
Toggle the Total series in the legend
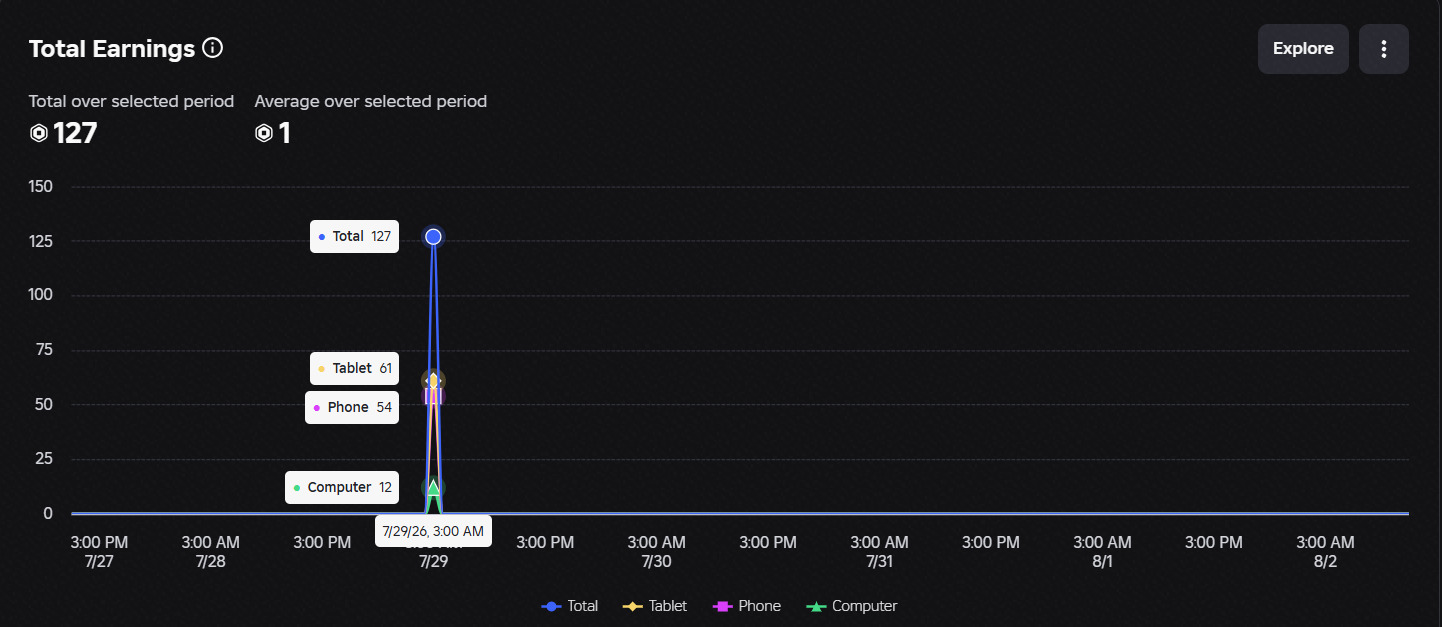click(570, 606)
